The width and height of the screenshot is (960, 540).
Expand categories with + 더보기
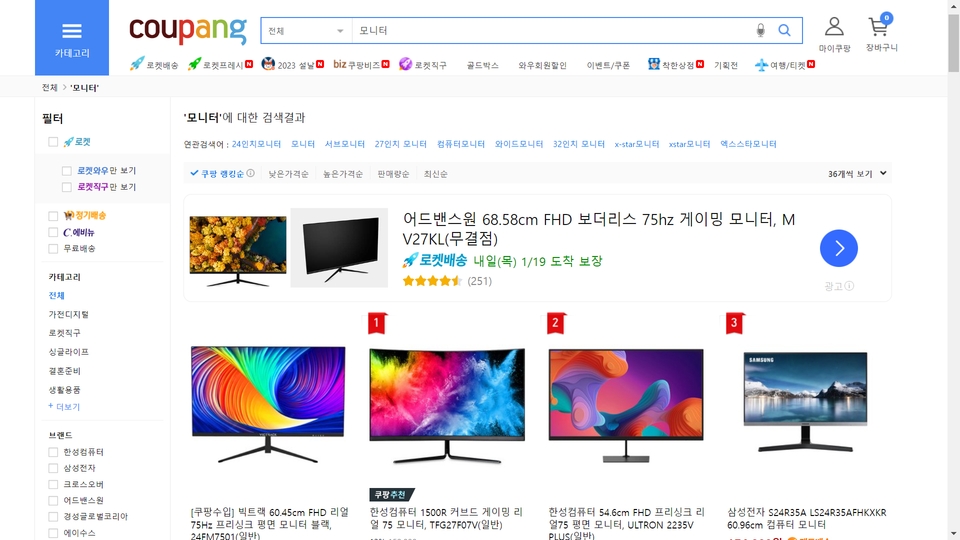(x=64, y=407)
